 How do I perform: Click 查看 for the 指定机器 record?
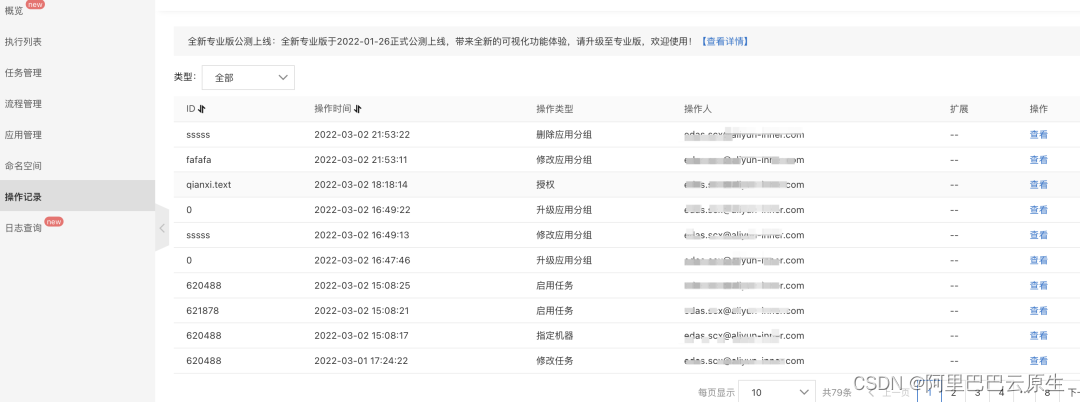click(1039, 336)
